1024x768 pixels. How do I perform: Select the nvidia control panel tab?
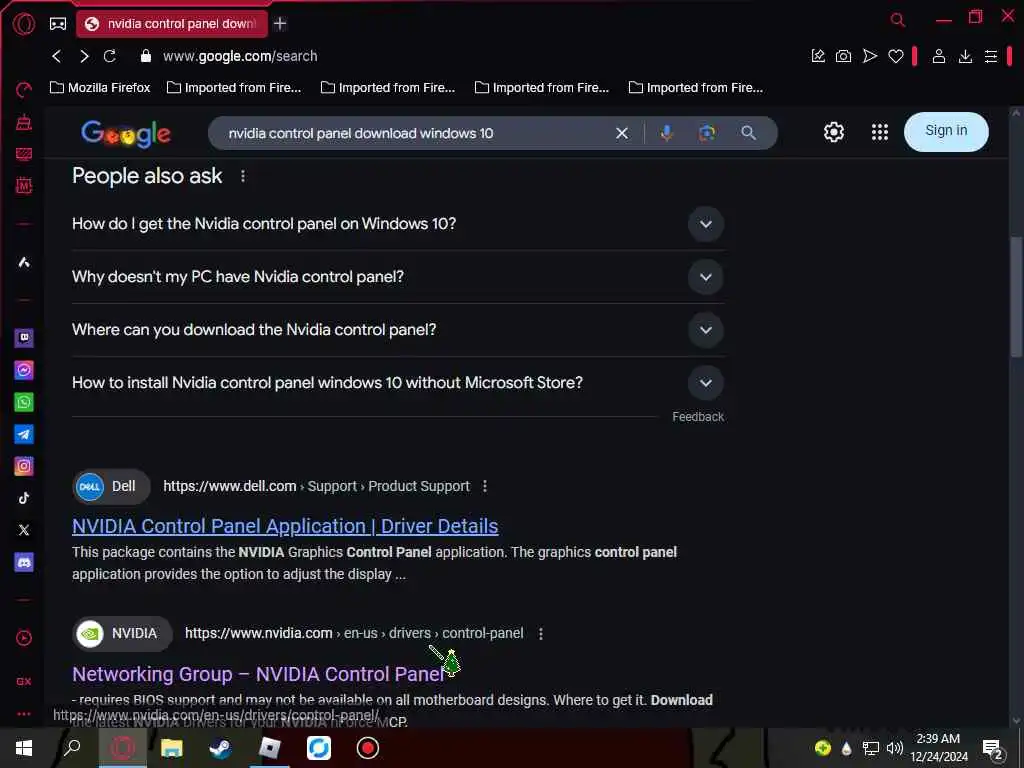click(172, 24)
